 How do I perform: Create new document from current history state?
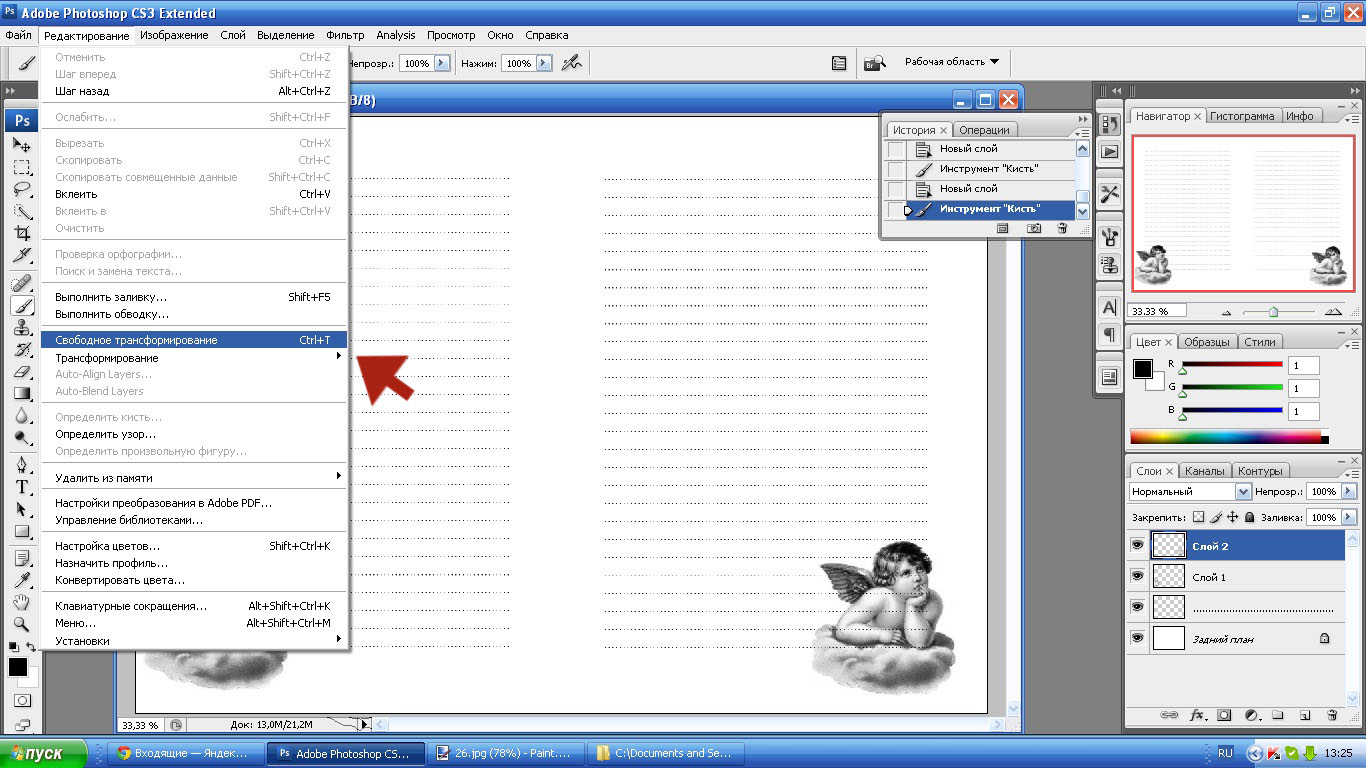click(1004, 229)
